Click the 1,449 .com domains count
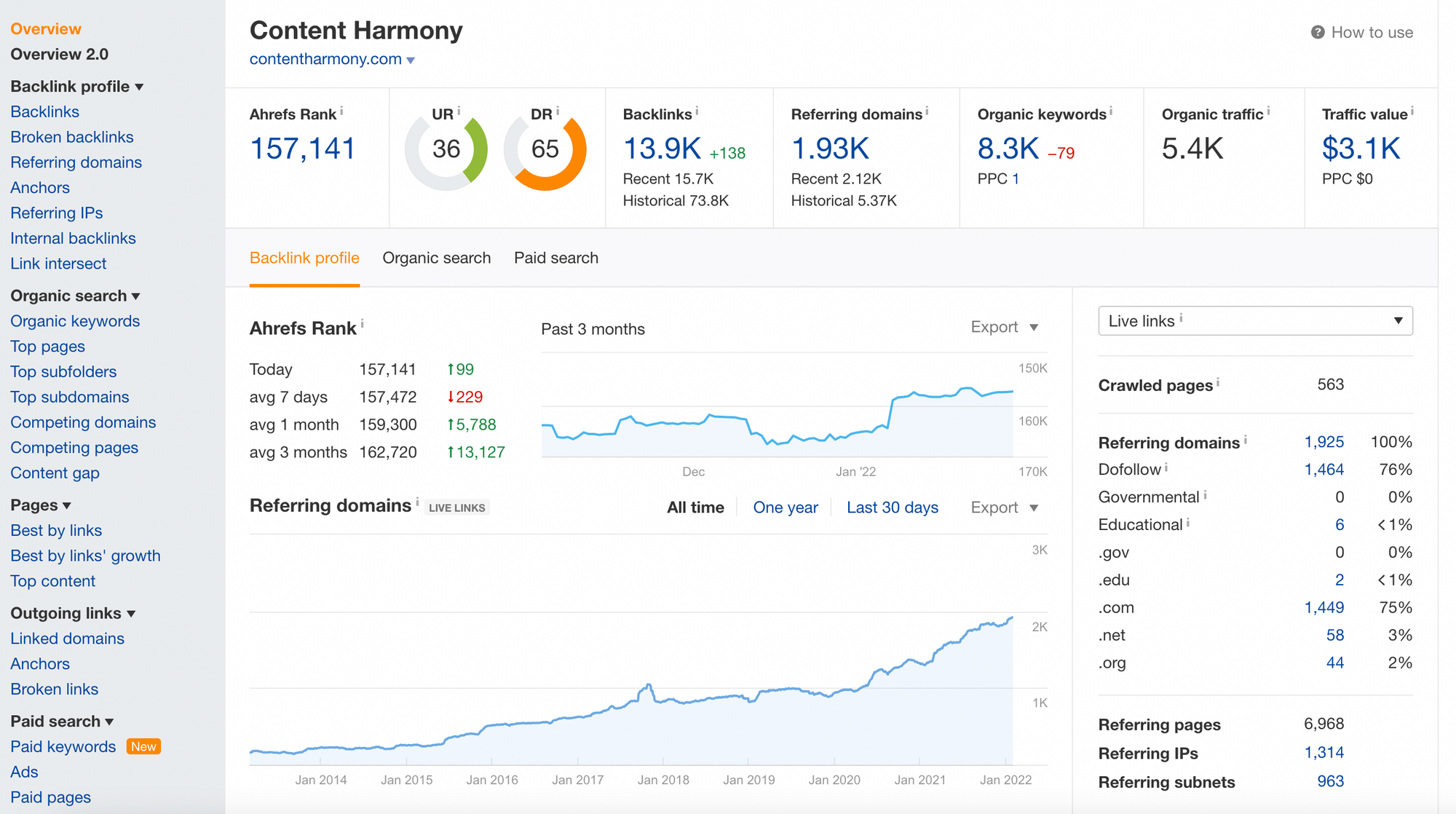This screenshot has height=814, width=1456. coord(1324,608)
